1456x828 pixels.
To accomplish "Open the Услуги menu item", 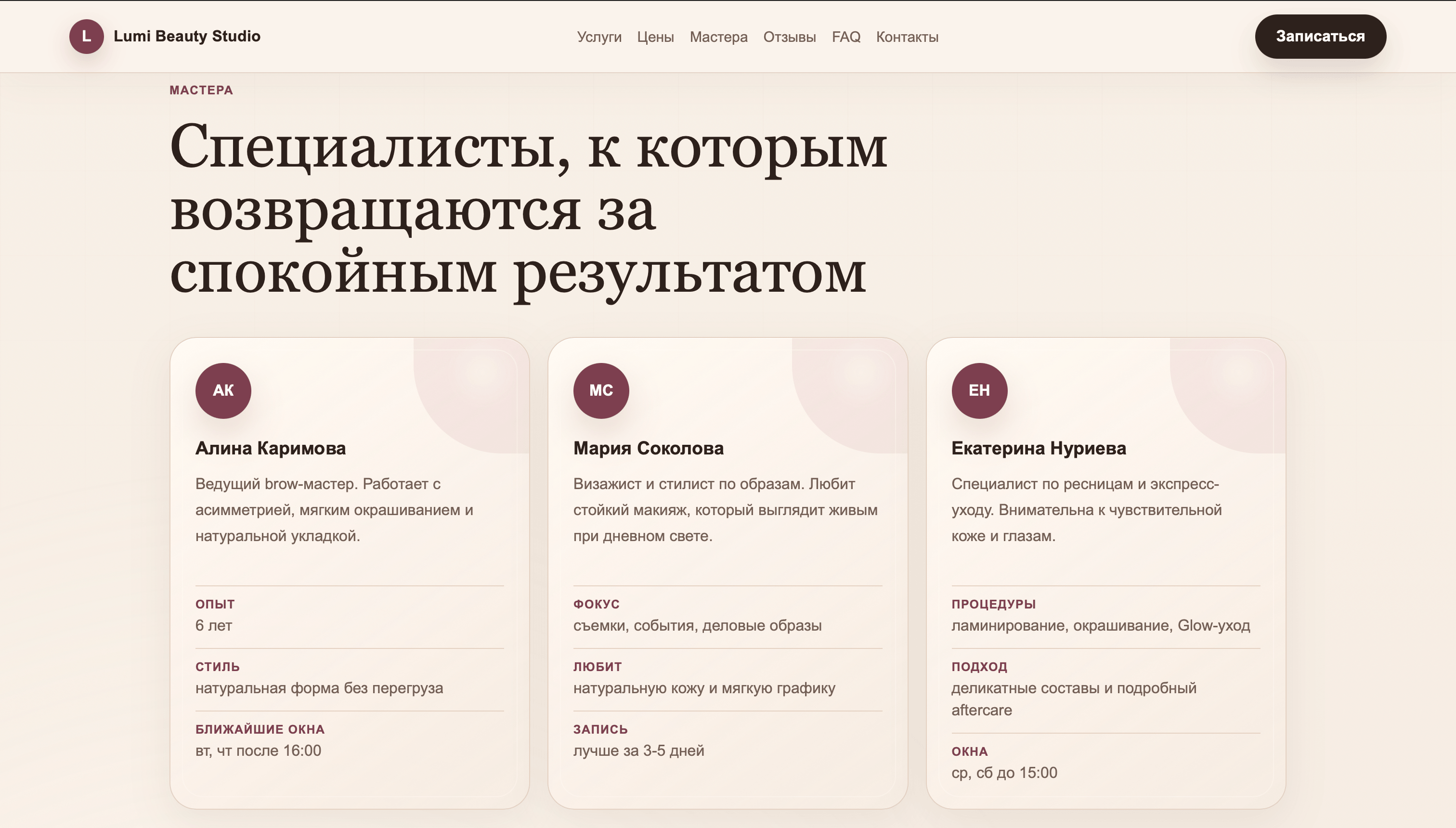I will 599,37.
